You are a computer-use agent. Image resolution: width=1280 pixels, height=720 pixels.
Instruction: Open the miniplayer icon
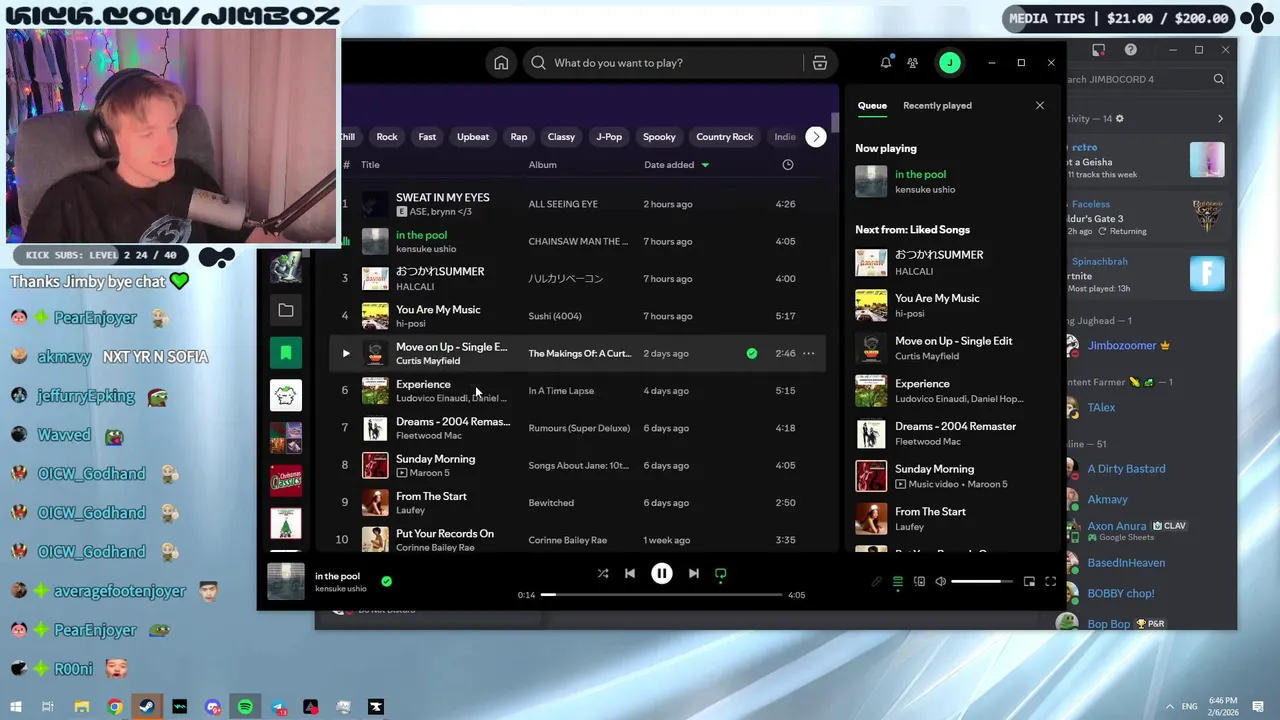tap(1029, 581)
